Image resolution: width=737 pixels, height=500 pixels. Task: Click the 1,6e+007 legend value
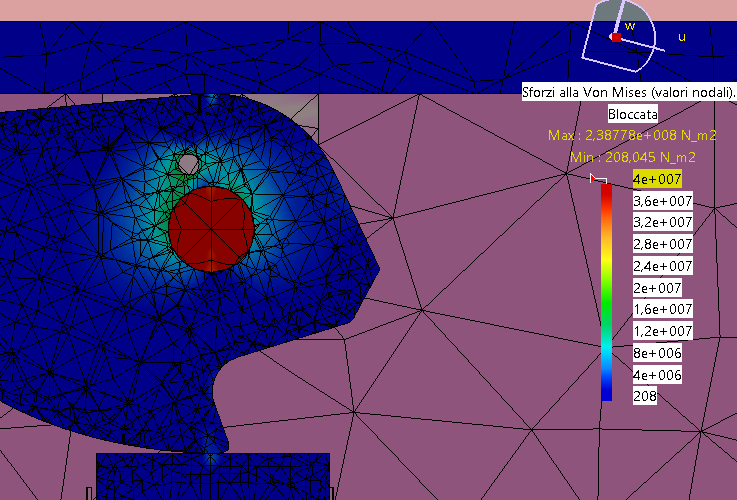coord(662,309)
